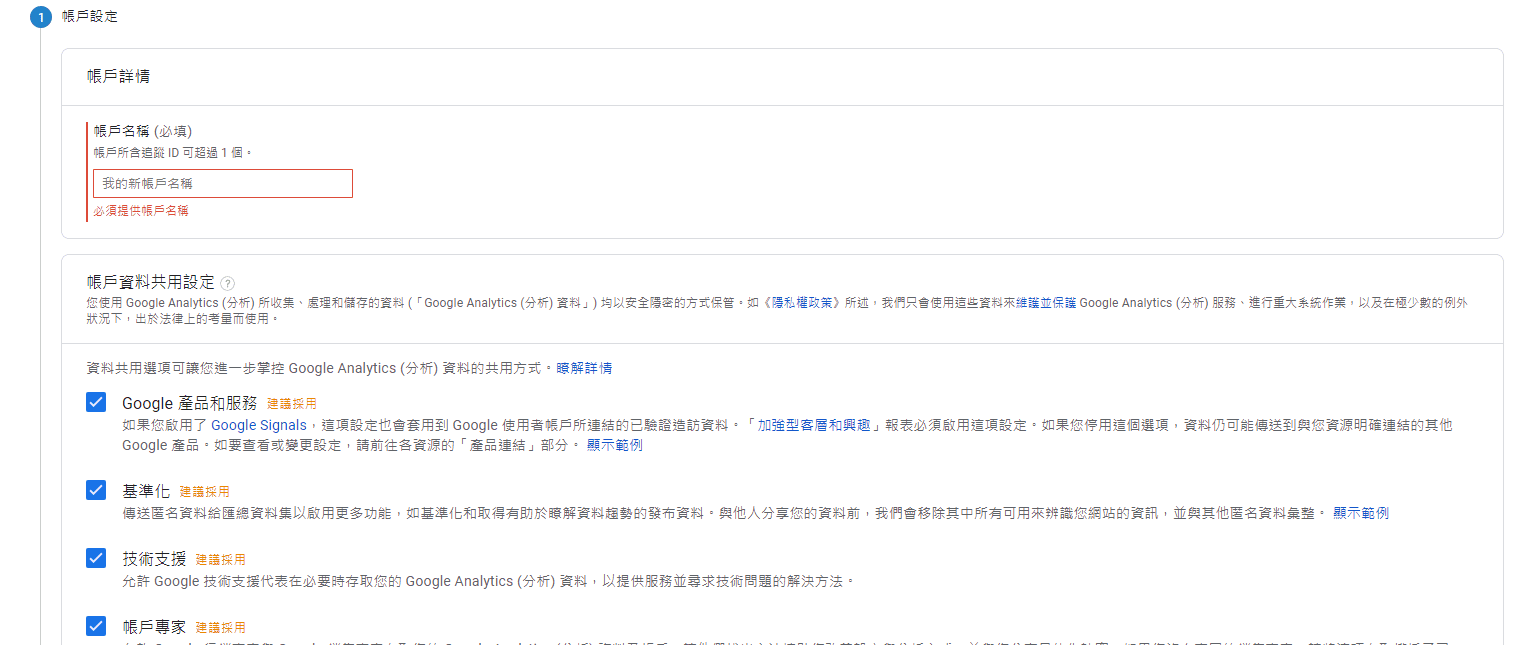Click the 我的新帳戶名稱 input field
Viewport: 1522px width, 645px height.
pos(222,184)
